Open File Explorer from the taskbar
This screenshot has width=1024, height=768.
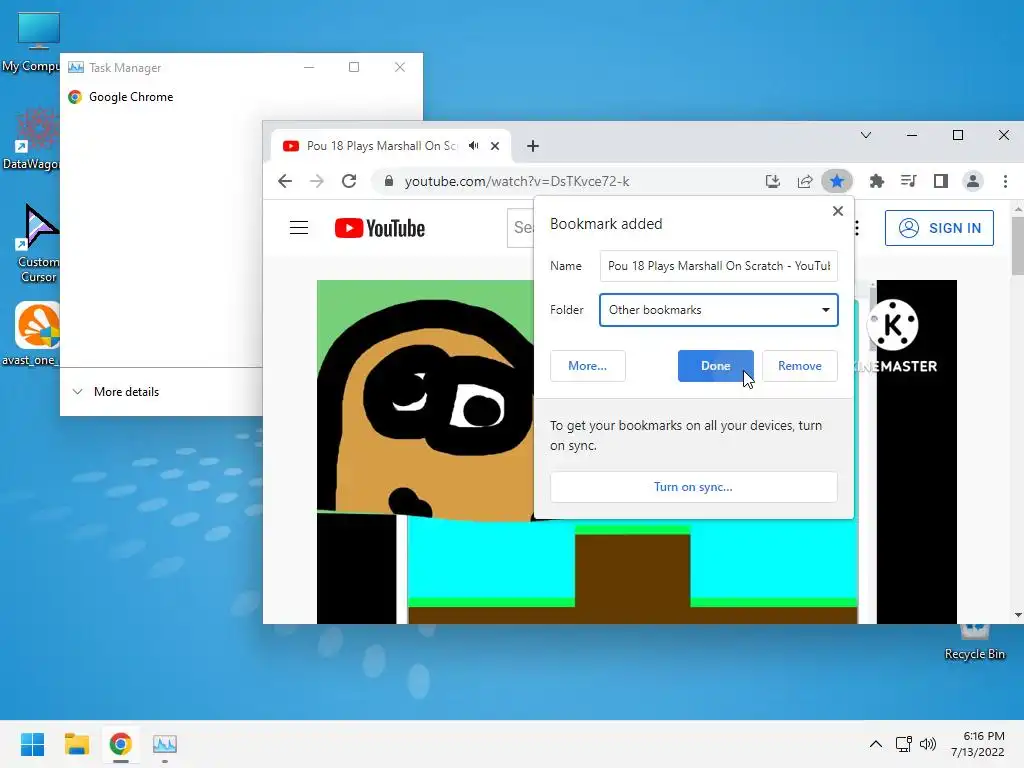(76, 744)
